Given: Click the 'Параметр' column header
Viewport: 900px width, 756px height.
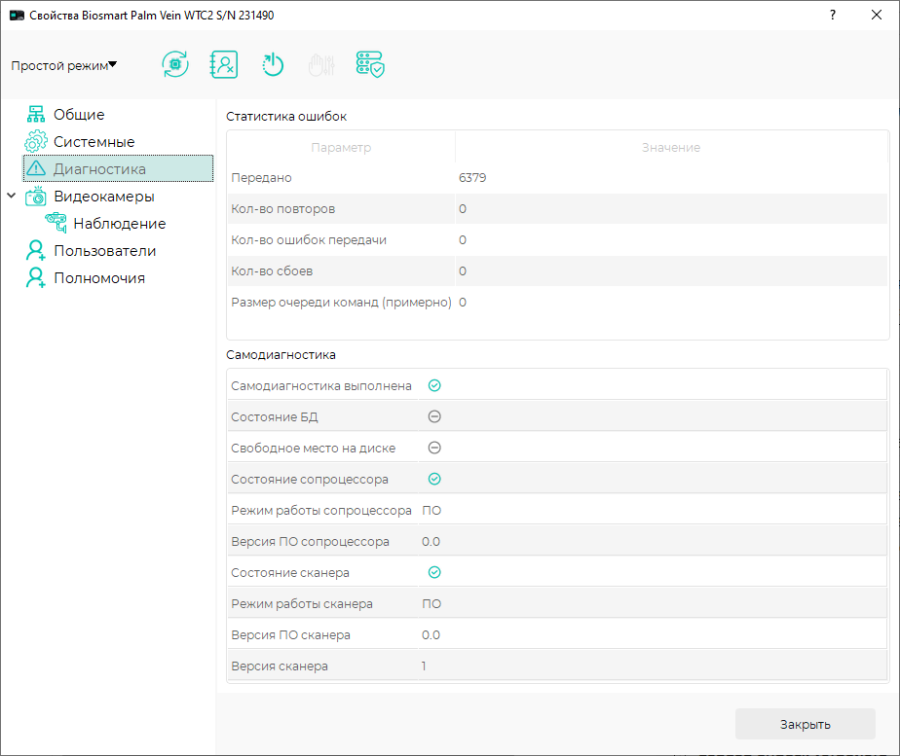Looking at the screenshot, I should point(341,148).
